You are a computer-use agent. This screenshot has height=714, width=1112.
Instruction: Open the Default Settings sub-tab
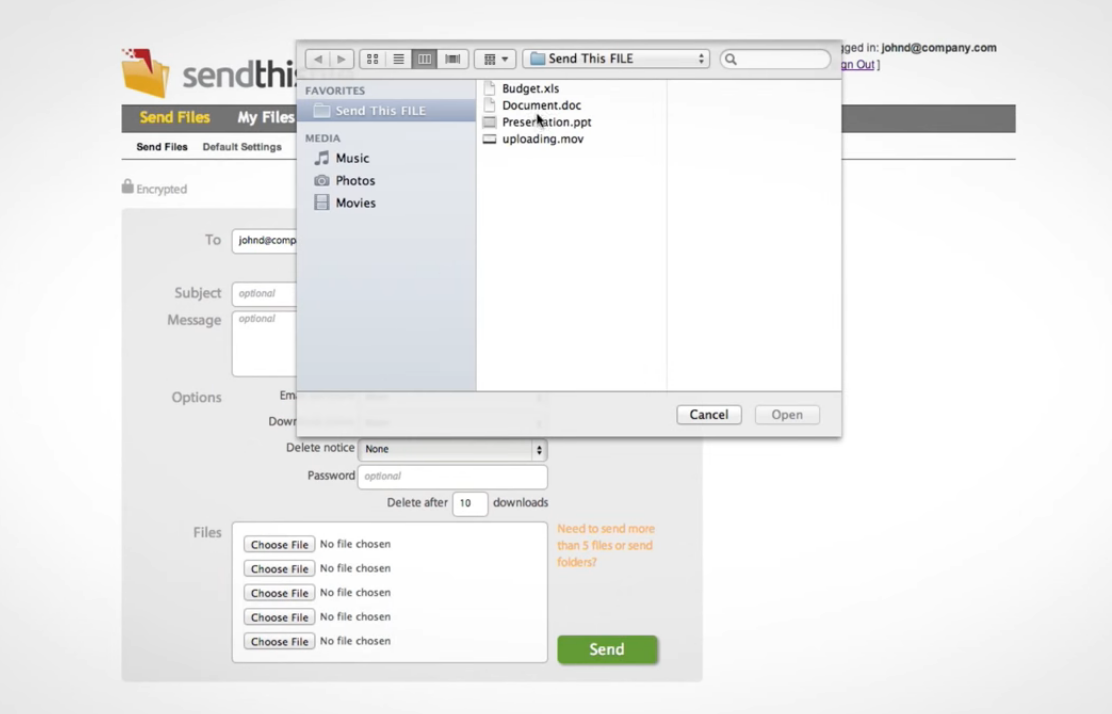pyautogui.click(x=242, y=147)
